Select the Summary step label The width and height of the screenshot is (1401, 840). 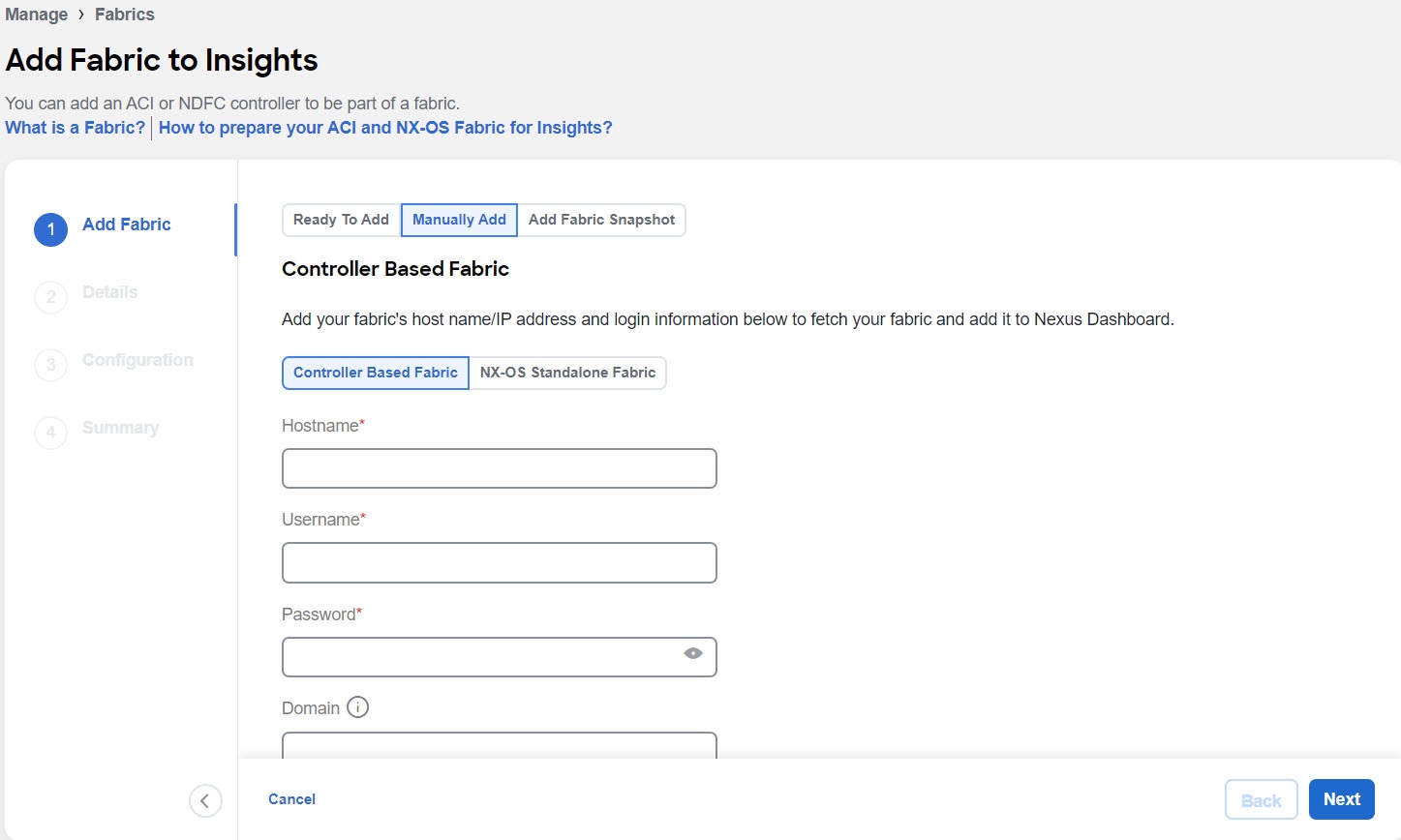tap(120, 428)
